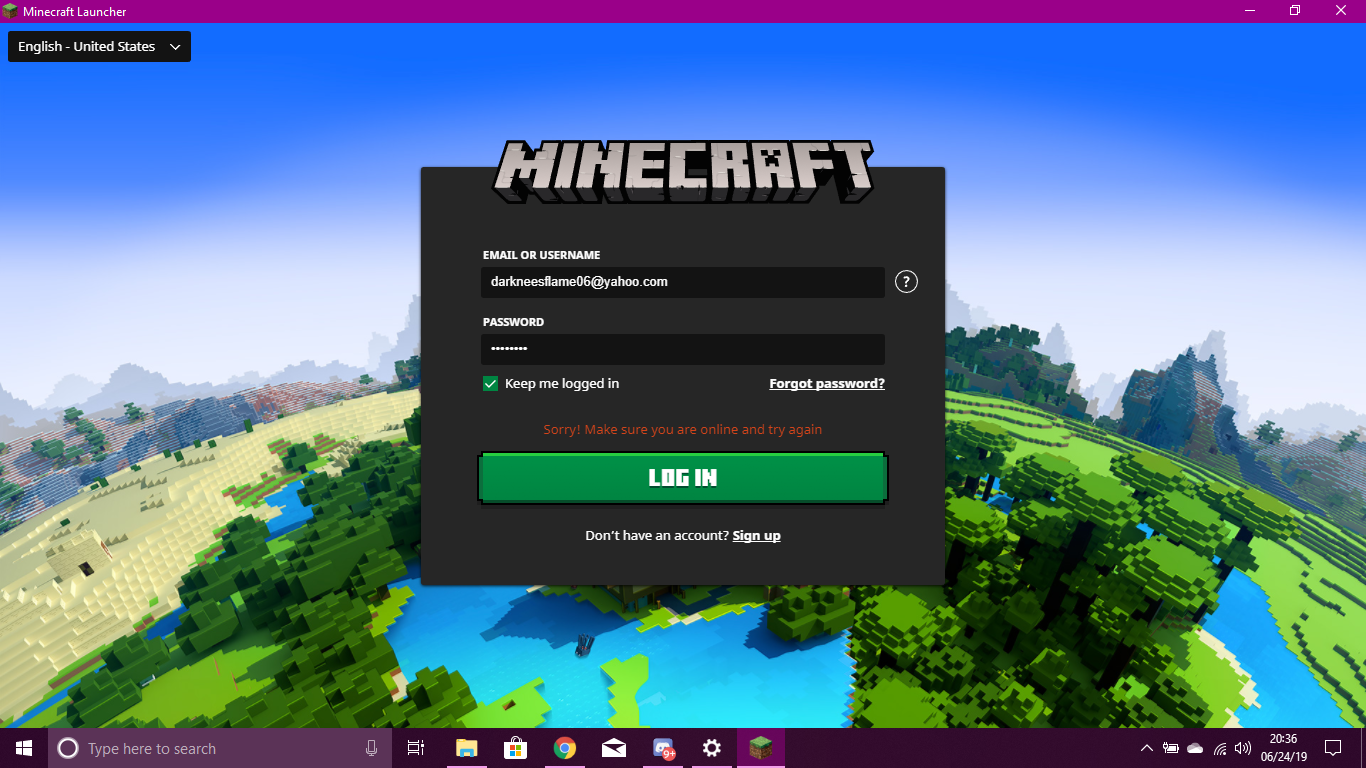Uncheck the Keep me logged in checkbox
This screenshot has height=768, width=1366.
tap(490, 384)
